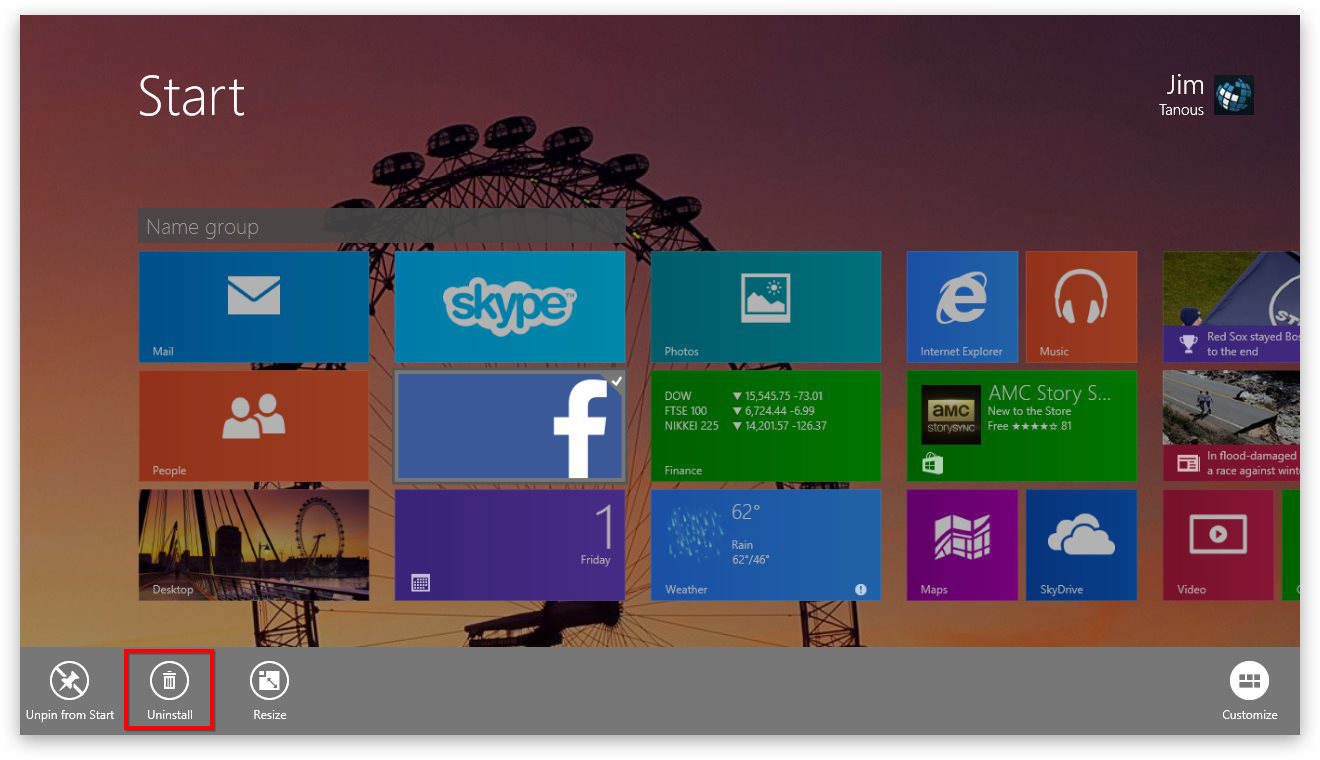Viewport: 1320px width, 760px height.
Task: Click the Uninstall button
Action: point(170,692)
